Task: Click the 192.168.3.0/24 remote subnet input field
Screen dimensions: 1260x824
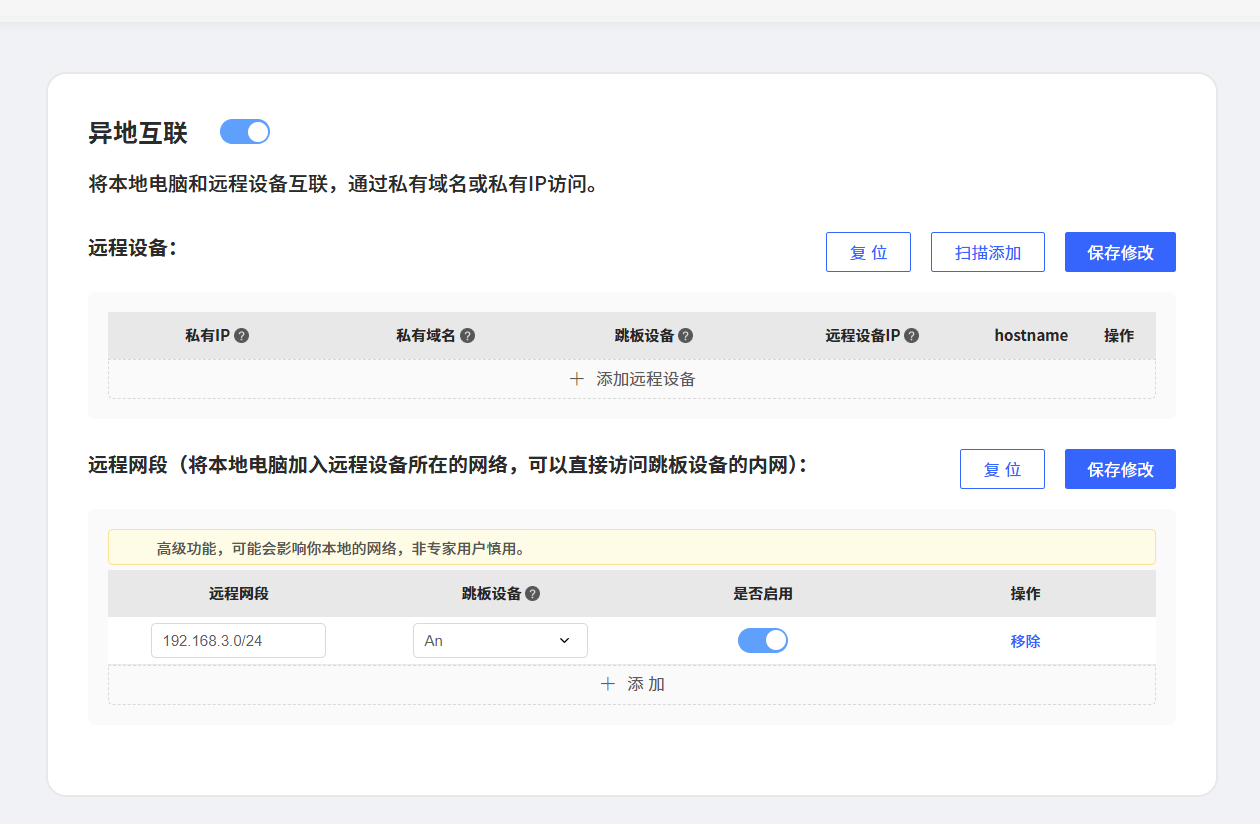Action: click(238, 640)
